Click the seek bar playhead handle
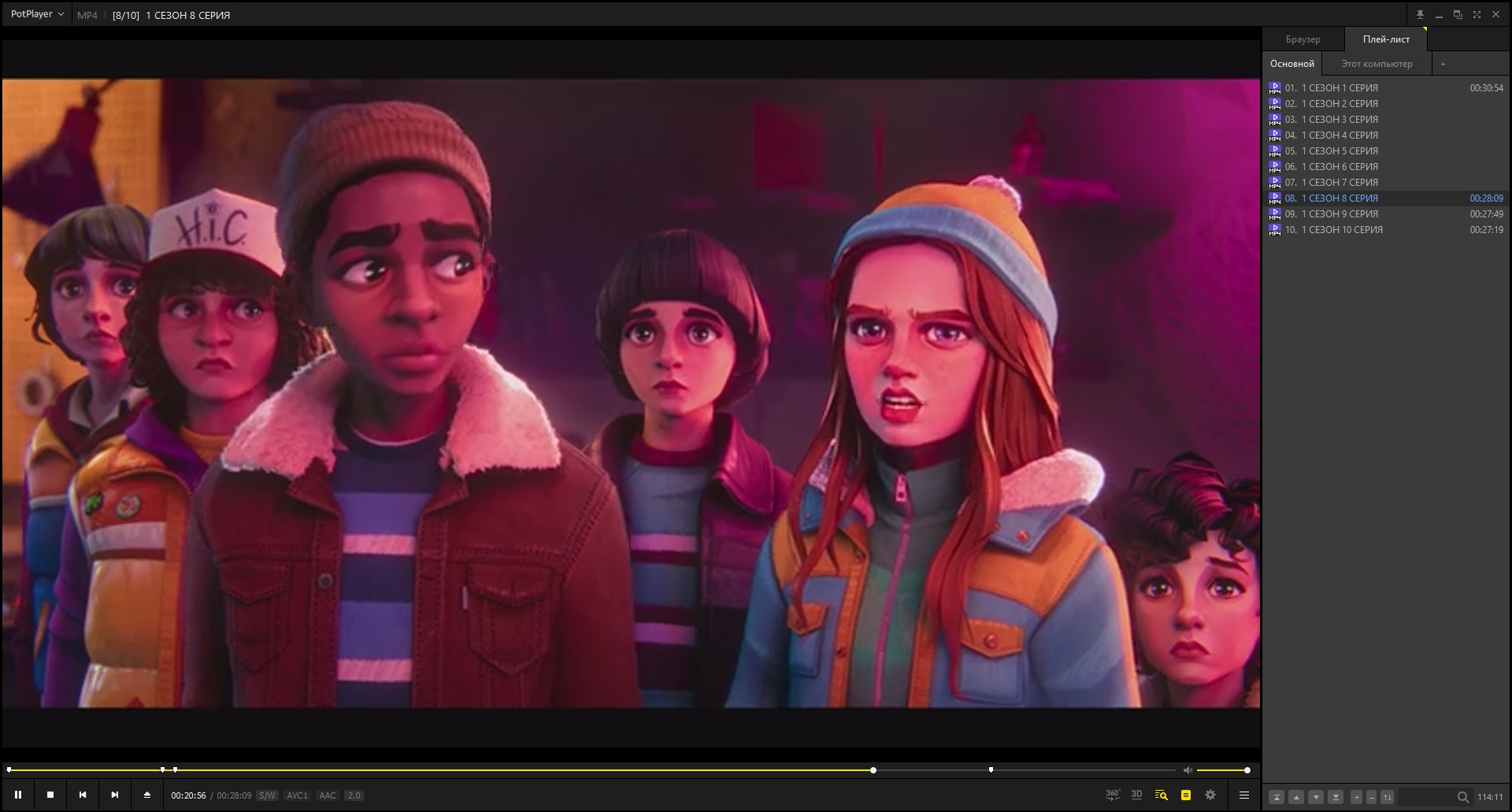1512x812 pixels. [x=873, y=770]
